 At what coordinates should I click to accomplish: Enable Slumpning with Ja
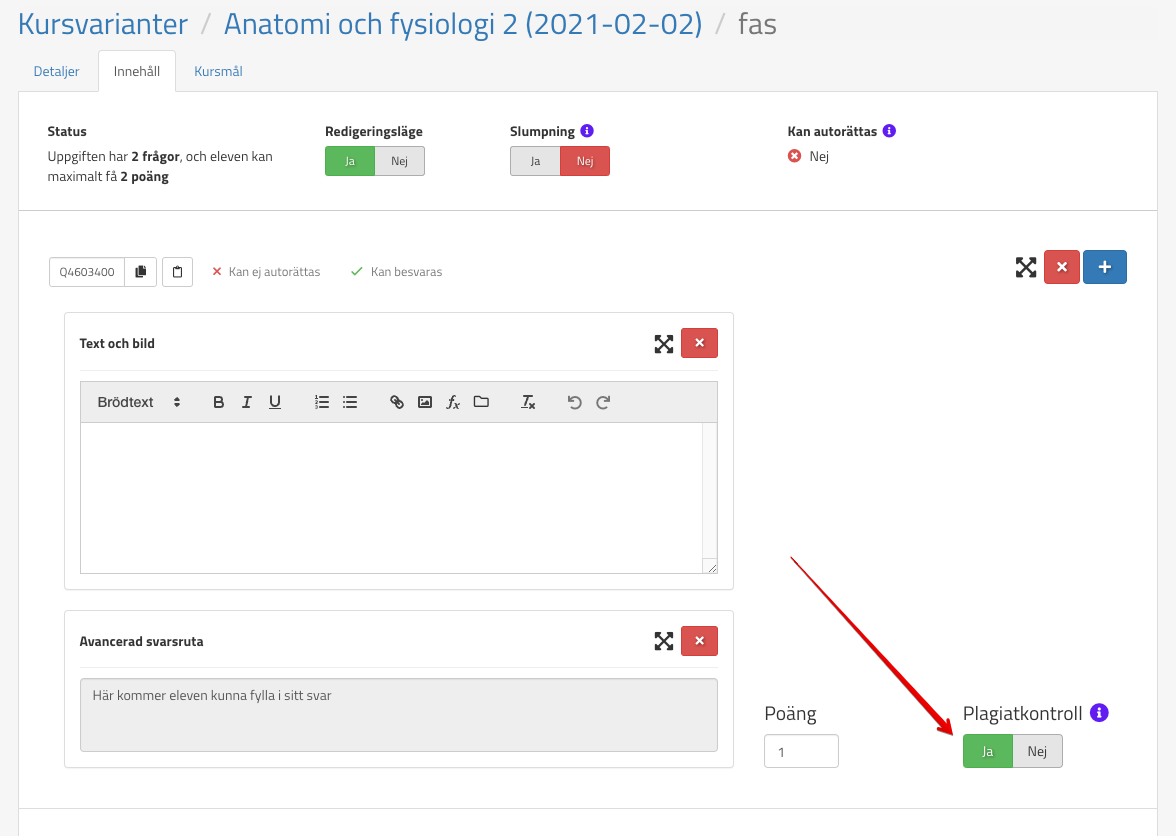coord(535,161)
